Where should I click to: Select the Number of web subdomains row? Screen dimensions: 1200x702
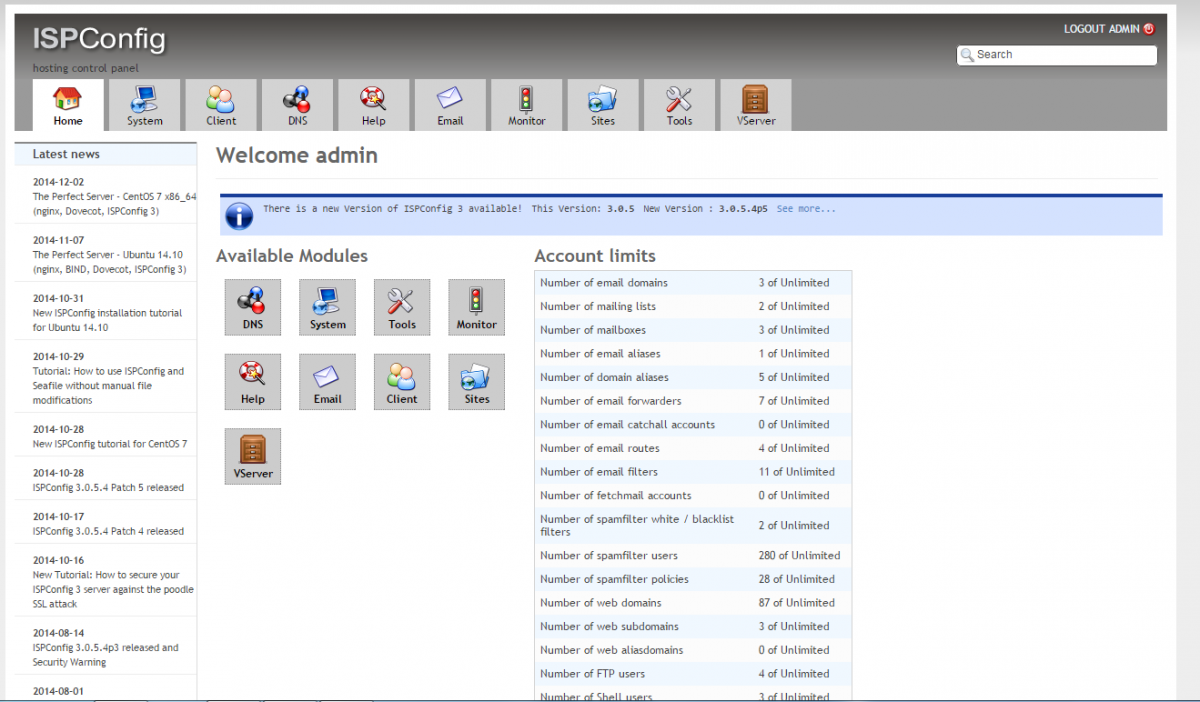pyautogui.click(x=693, y=627)
